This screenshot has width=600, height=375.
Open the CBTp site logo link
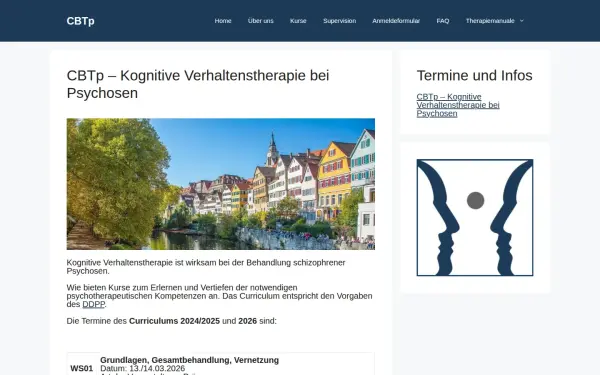(x=80, y=21)
